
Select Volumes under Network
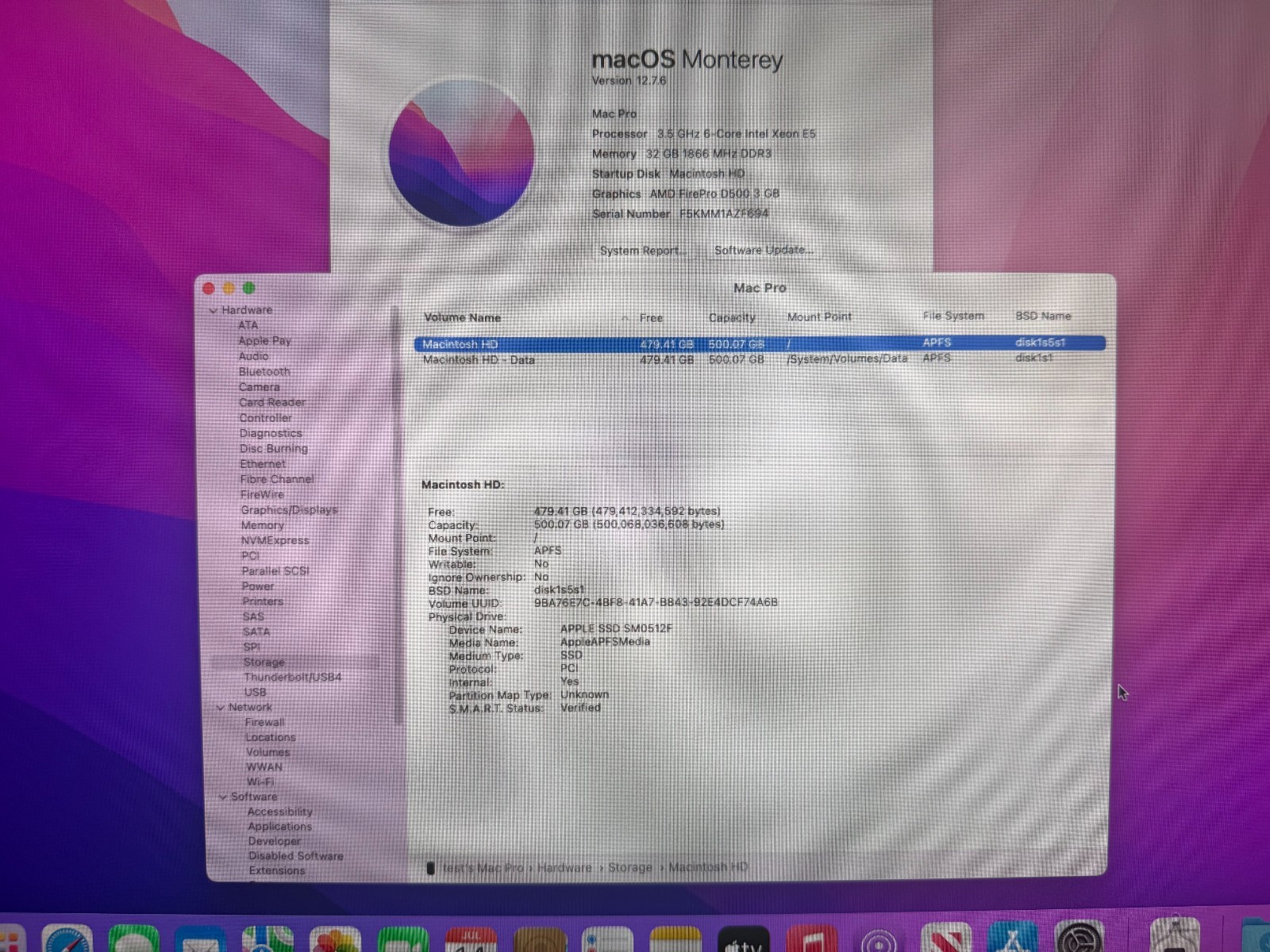coord(268,752)
